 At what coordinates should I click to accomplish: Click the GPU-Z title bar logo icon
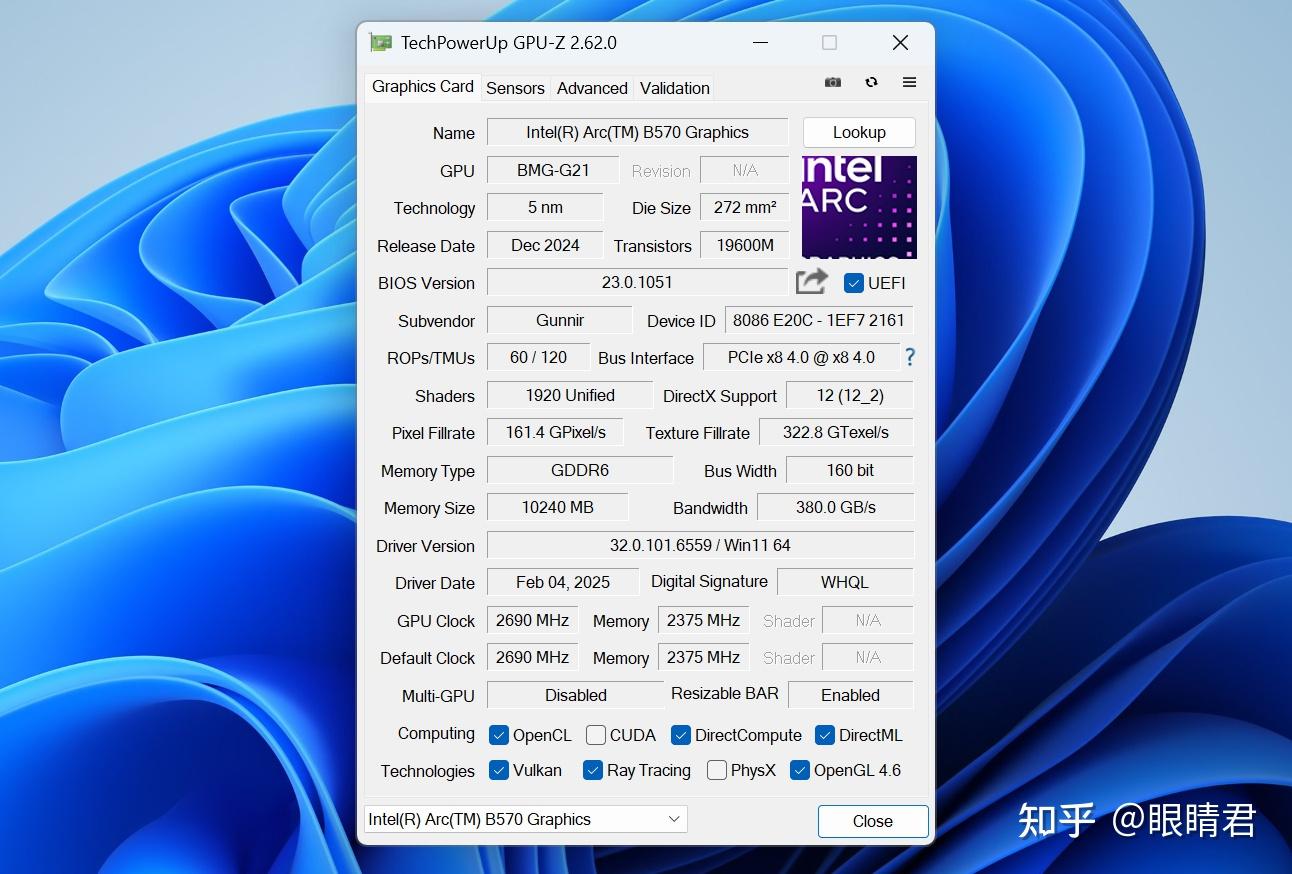381,42
